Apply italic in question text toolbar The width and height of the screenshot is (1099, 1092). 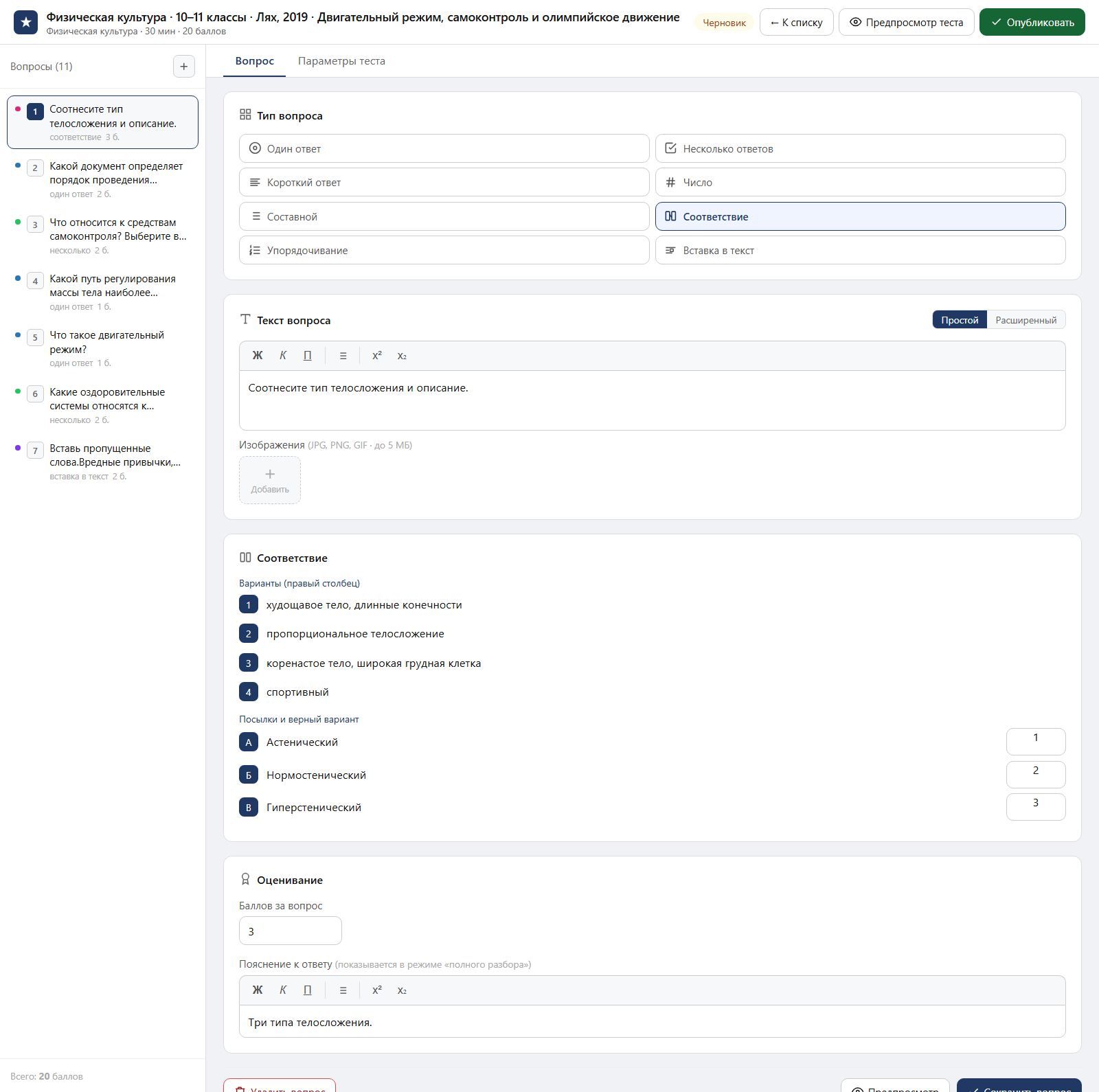(283, 356)
